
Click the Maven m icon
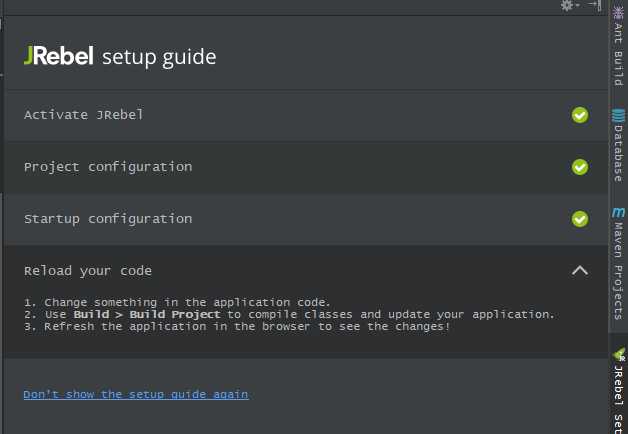(x=618, y=212)
